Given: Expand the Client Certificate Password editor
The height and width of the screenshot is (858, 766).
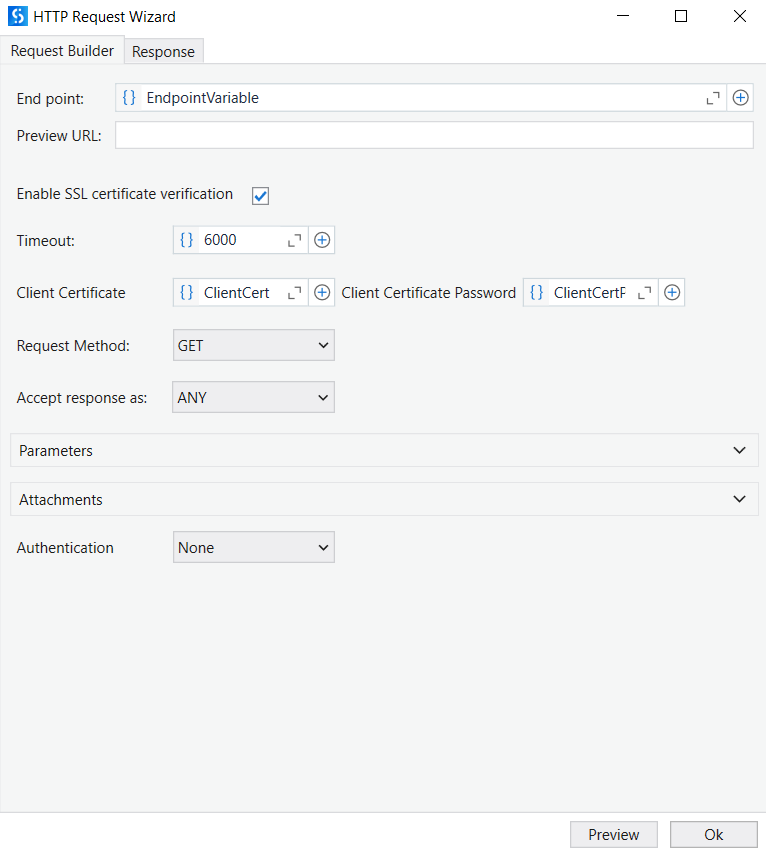Looking at the screenshot, I should click(x=645, y=293).
